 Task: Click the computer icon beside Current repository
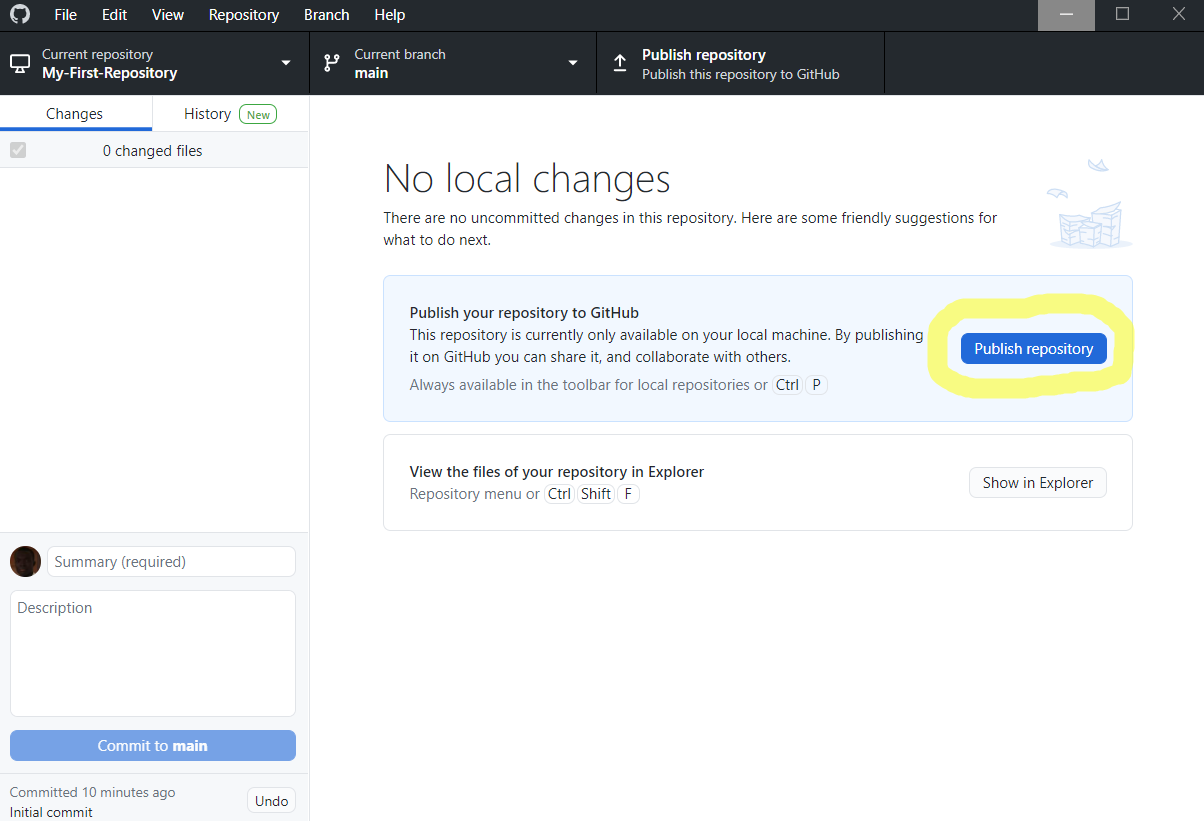tap(20, 63)
